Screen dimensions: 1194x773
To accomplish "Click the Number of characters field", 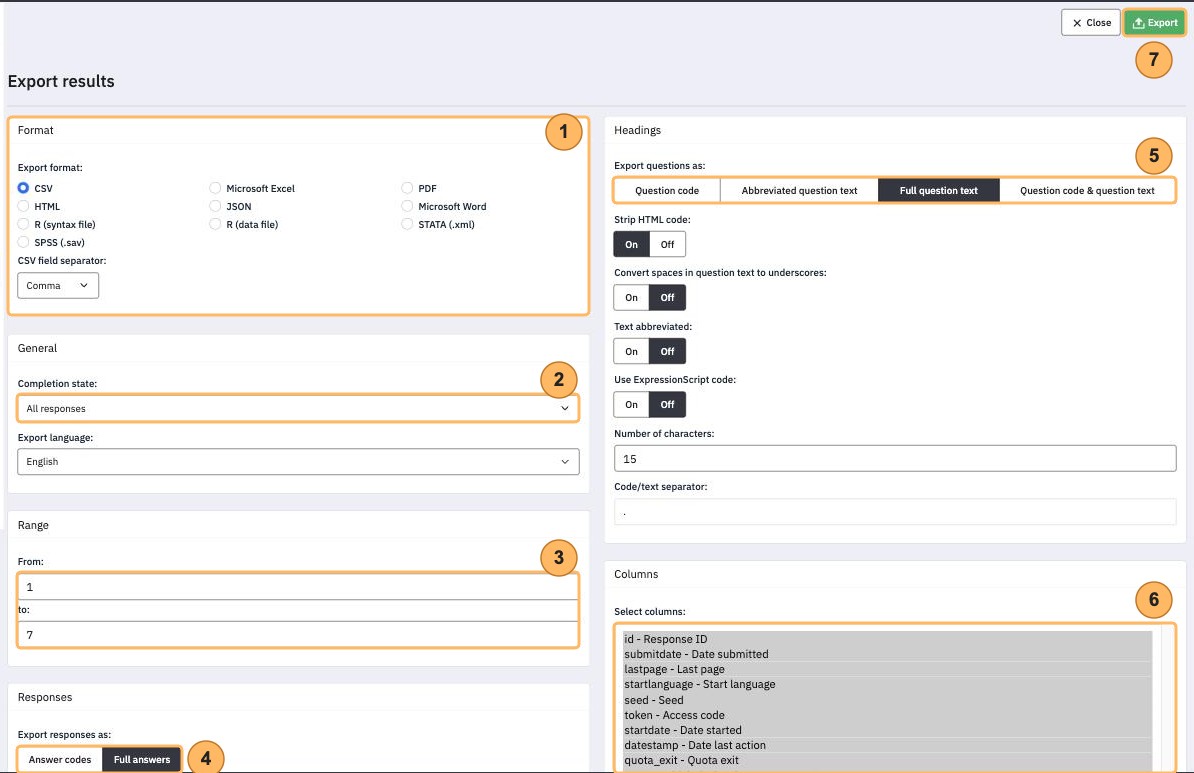I will [895, 458].
